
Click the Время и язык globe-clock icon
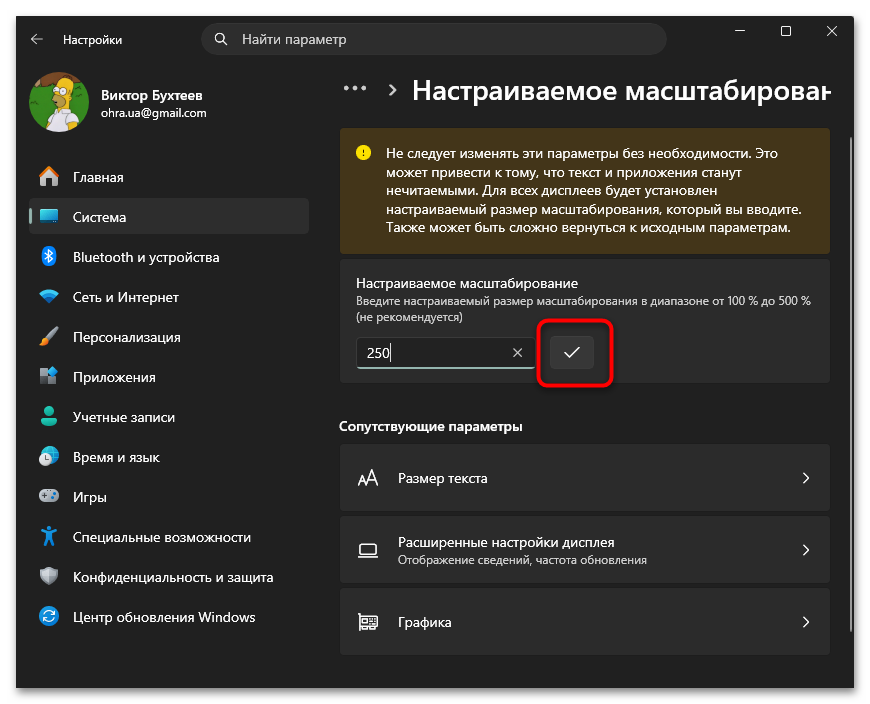(x=49, y=457)
